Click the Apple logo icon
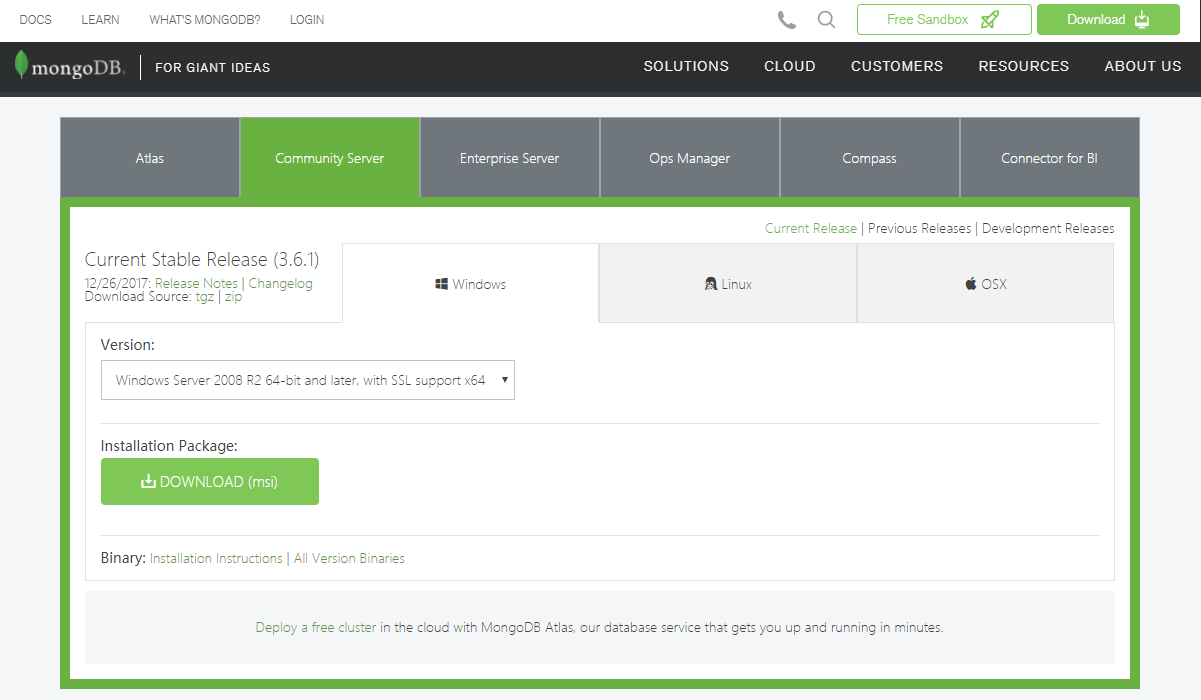This screenshot has height=700, width=1201. point(970,284)
